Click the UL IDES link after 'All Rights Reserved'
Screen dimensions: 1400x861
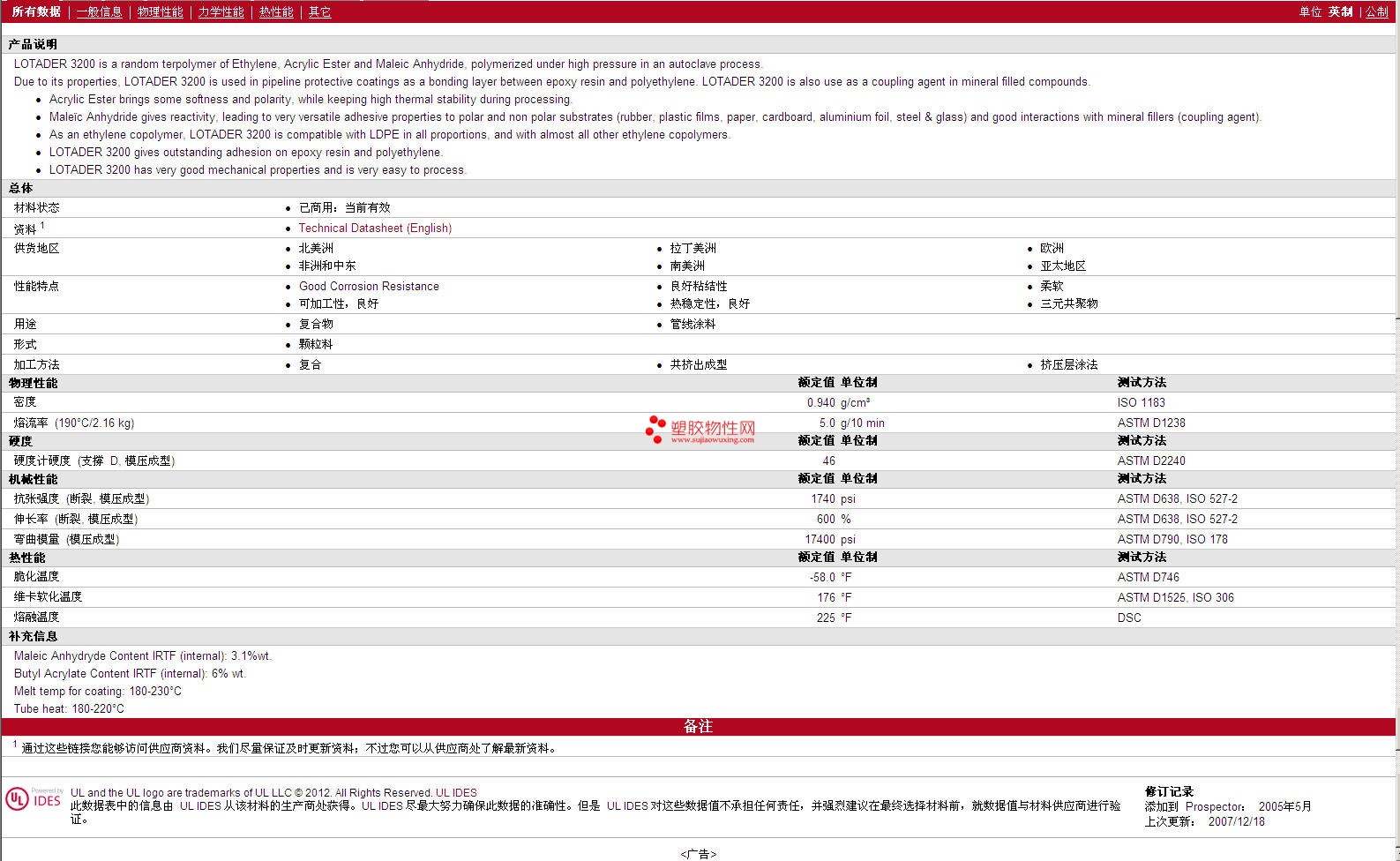tap(456, 793)
